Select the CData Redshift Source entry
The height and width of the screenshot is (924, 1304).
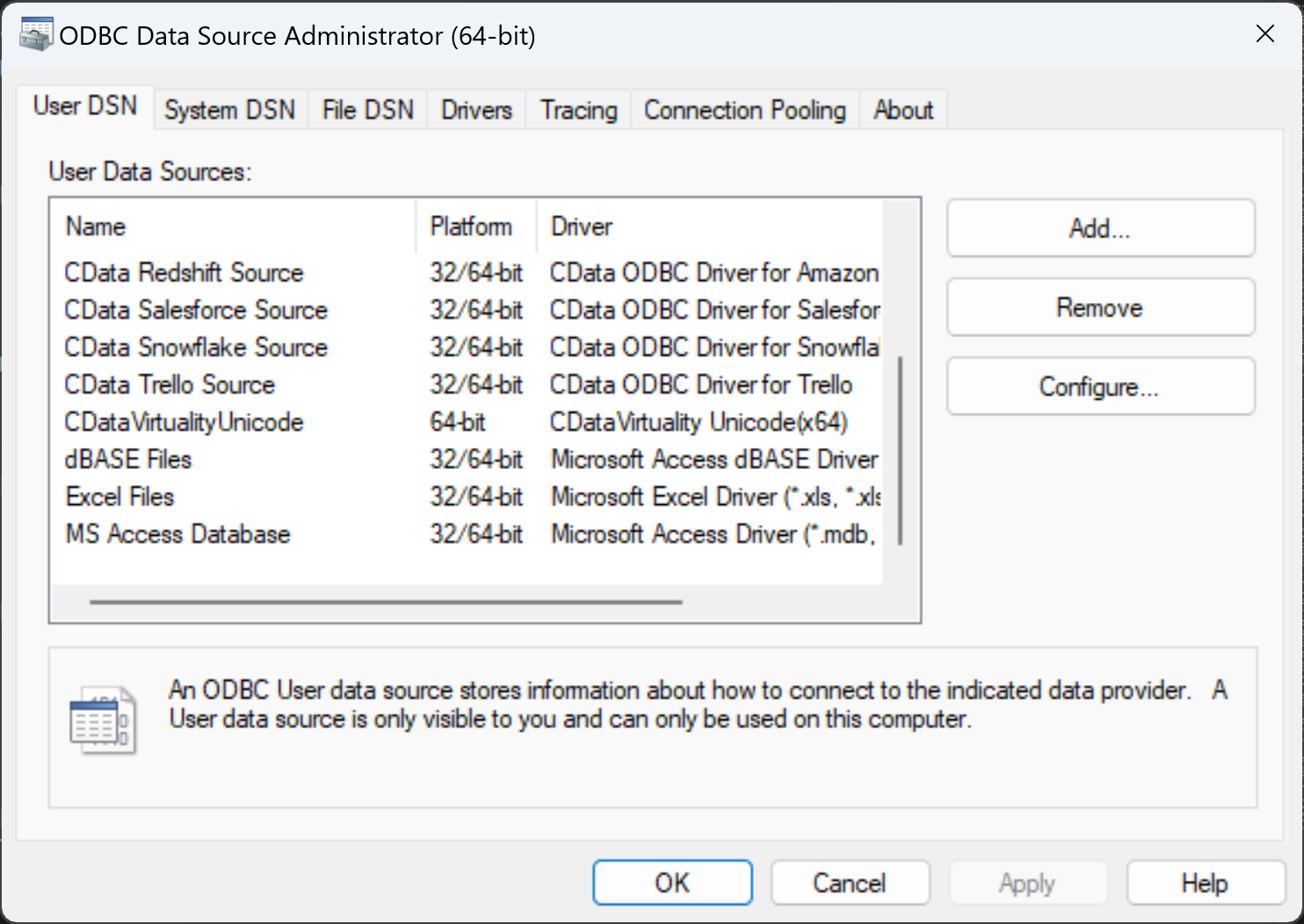click(x=184, y=273)
